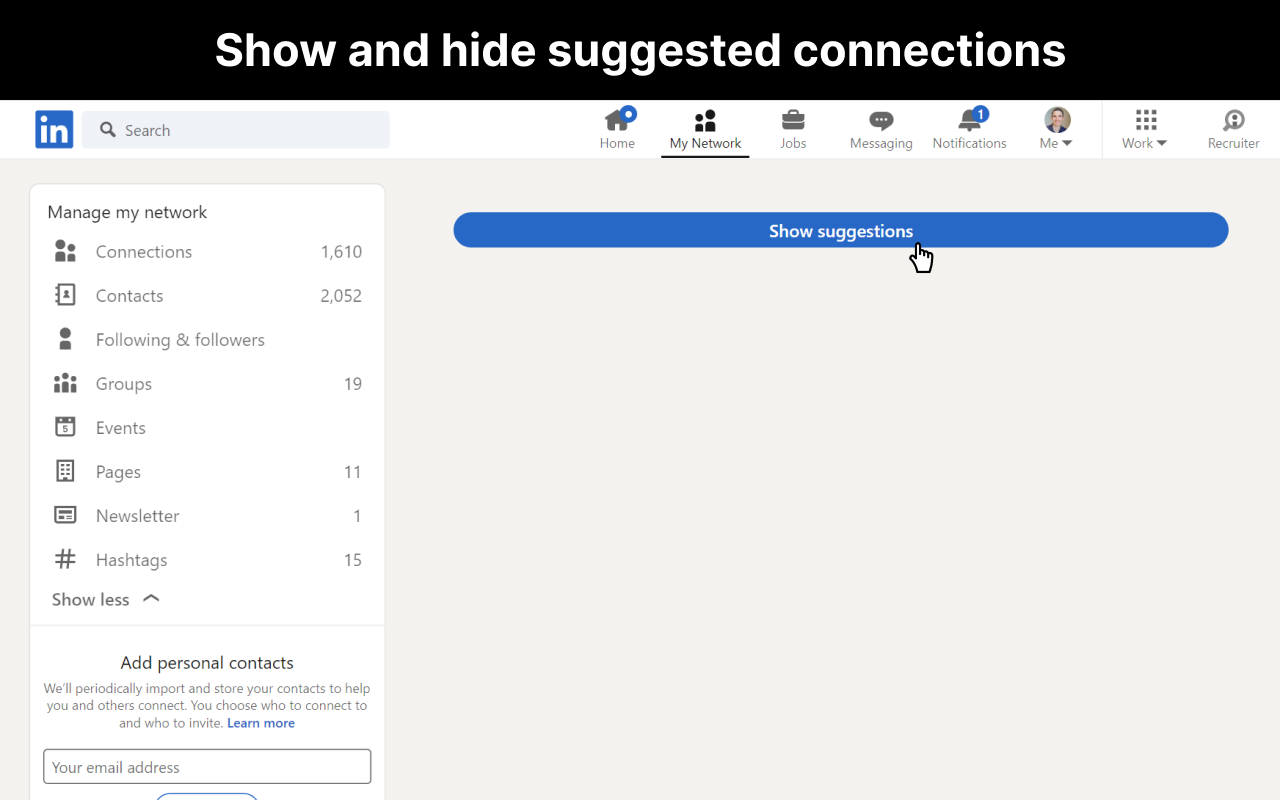Click the Following & followers person icon
1280x800 pixels.
(x=65, y=339)
